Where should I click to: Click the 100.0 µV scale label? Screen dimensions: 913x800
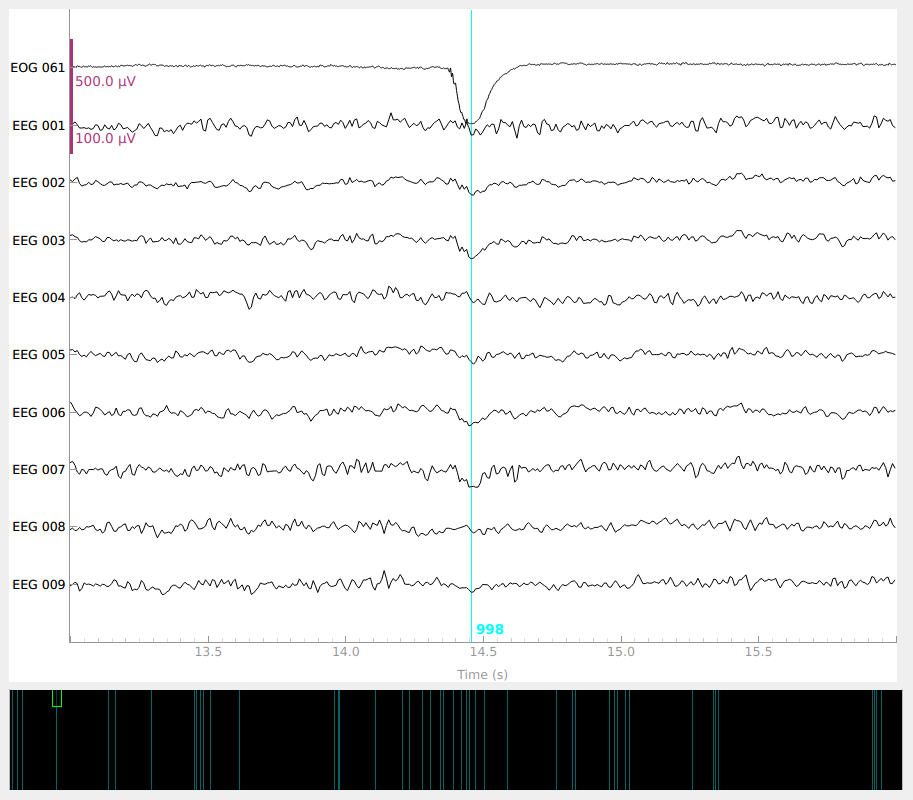pos(105,139)
